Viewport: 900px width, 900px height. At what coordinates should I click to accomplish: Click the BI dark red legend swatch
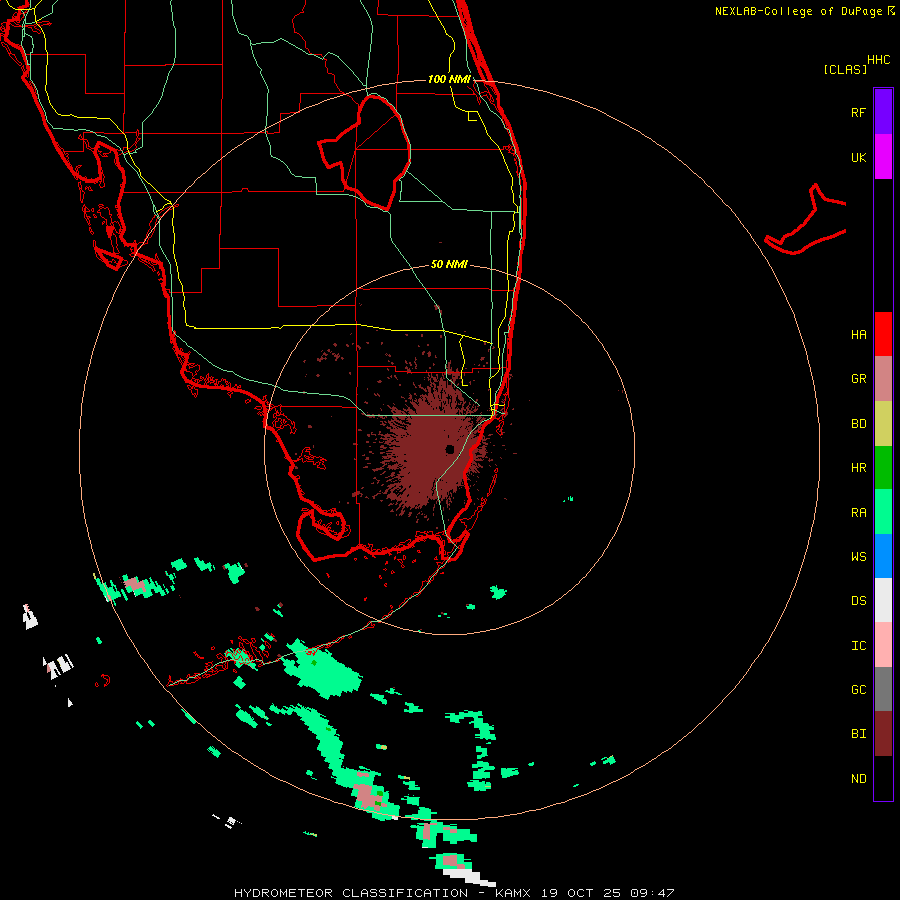[x=883, y=734]
